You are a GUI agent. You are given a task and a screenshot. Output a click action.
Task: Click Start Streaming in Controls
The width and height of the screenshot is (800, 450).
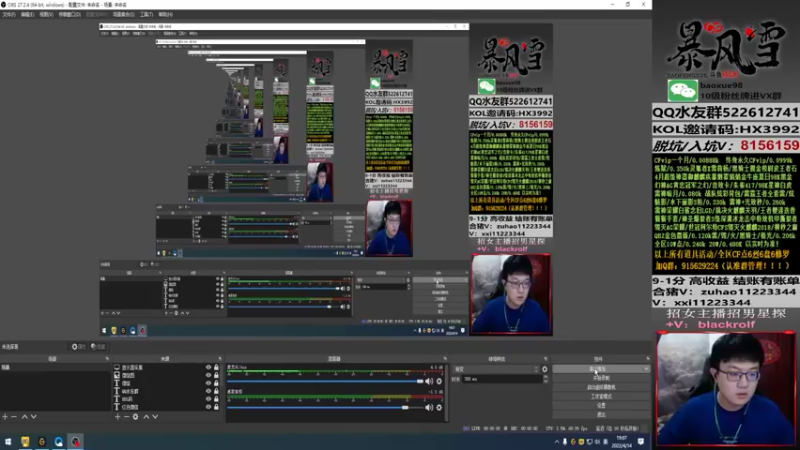tap(597, 369)
